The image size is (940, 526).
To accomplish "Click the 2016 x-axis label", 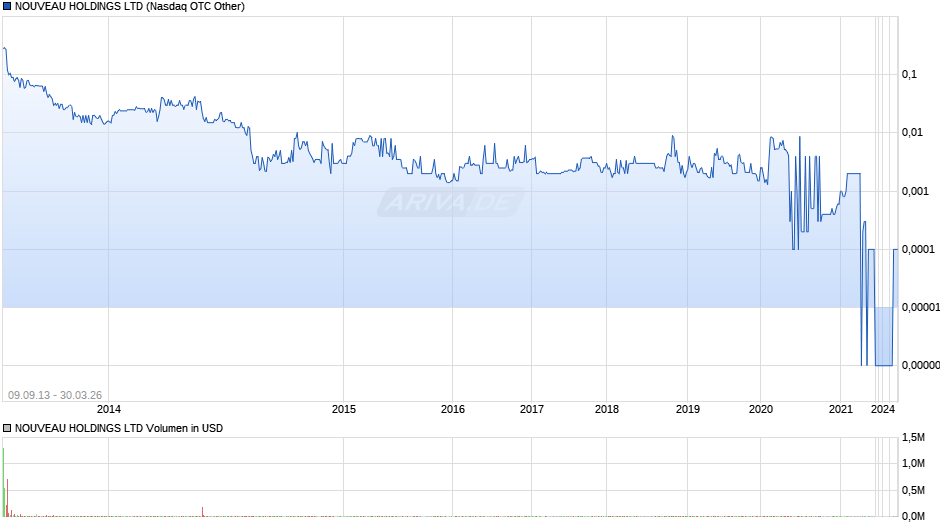I will 453,409.
